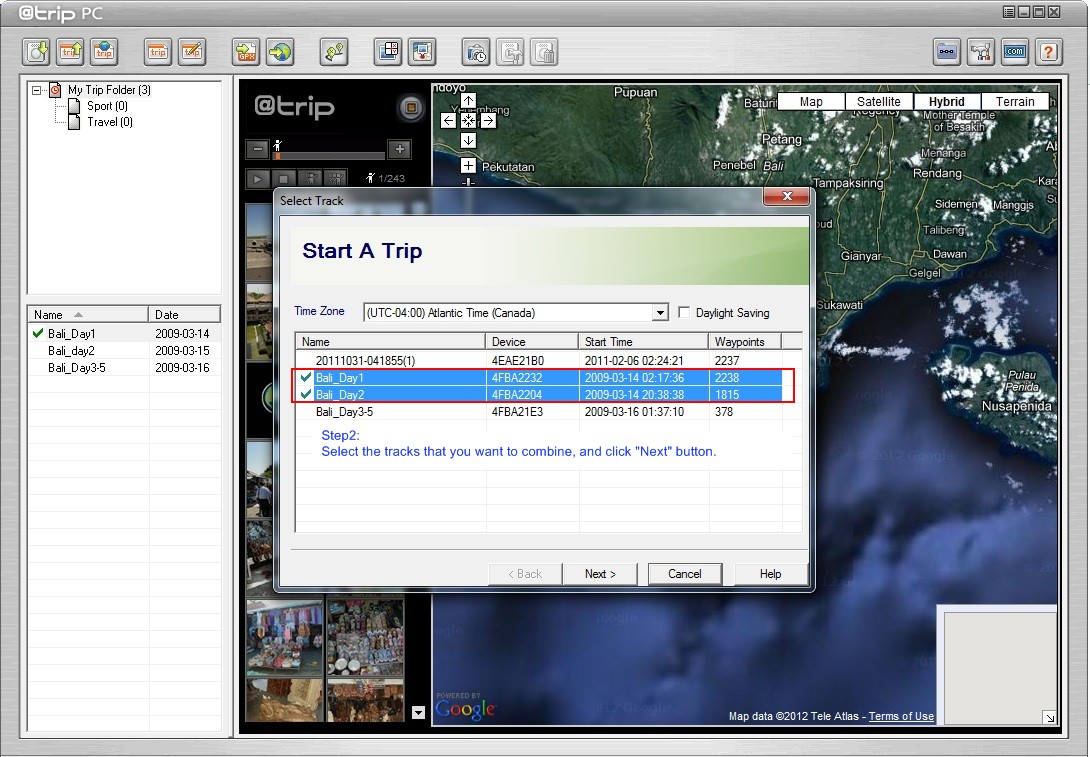1090x757 pixels.
Task: Click the map center/reset button
Action: [x=469, y=121]
